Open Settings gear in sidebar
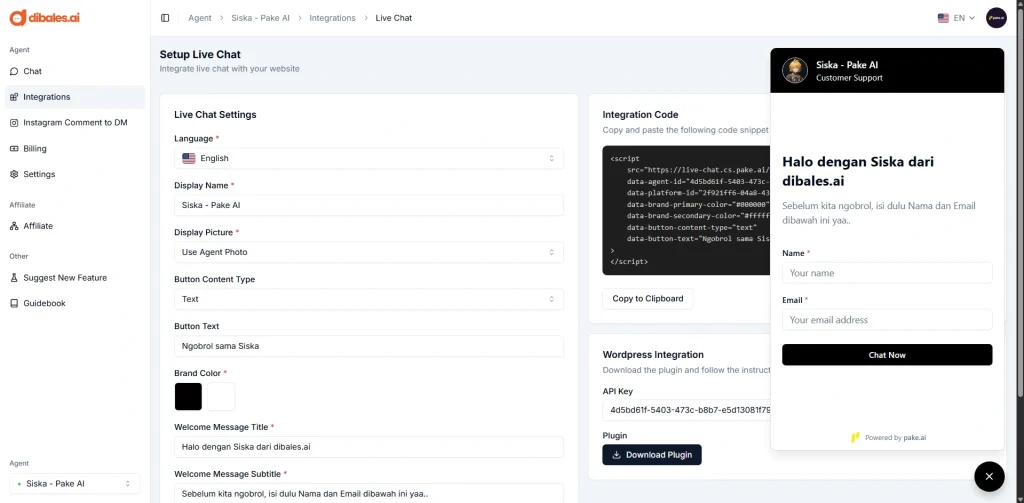Image resolution: width=1024 pixels, height=503 pixels. pos(14,174)
